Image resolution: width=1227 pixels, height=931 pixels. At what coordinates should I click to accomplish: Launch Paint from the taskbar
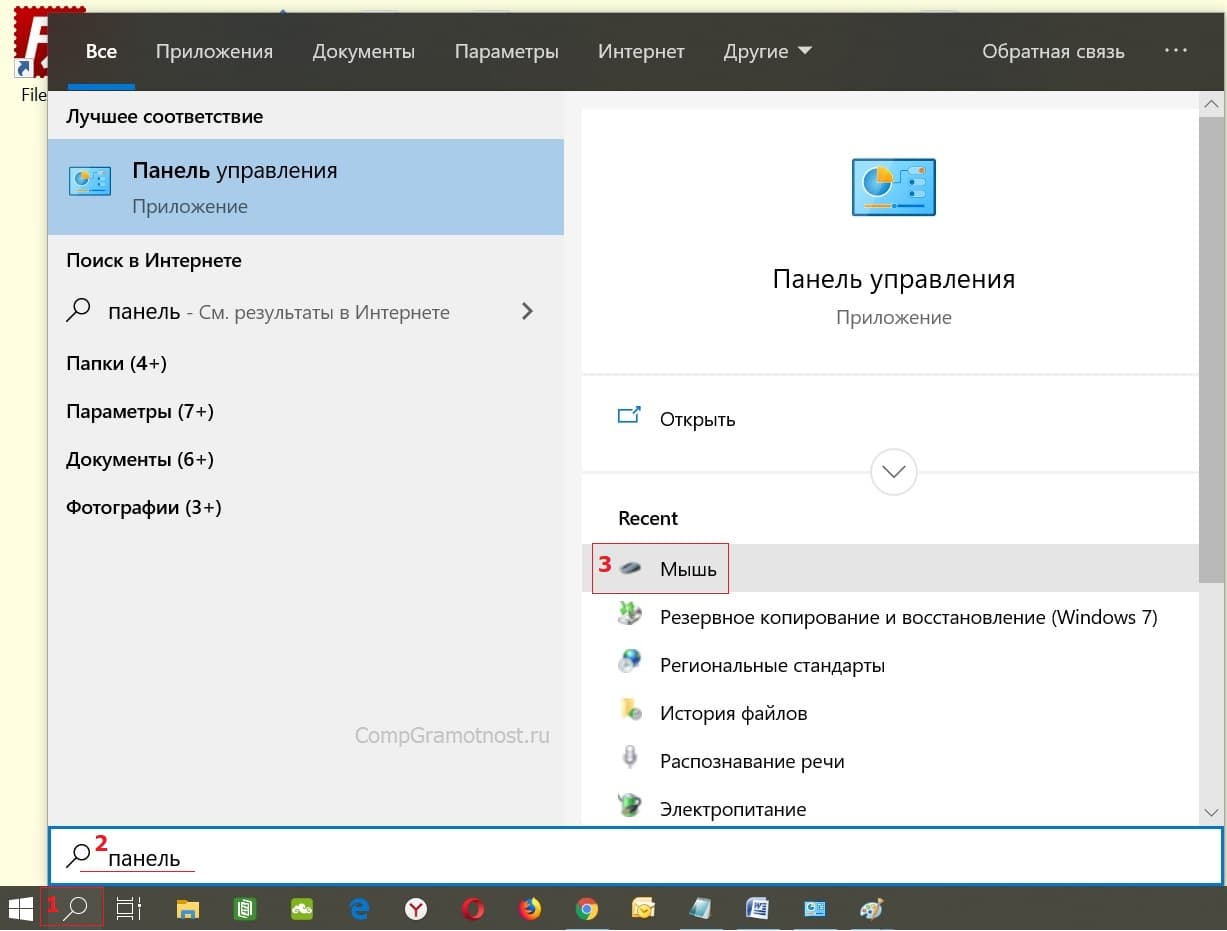click(871, 909)
